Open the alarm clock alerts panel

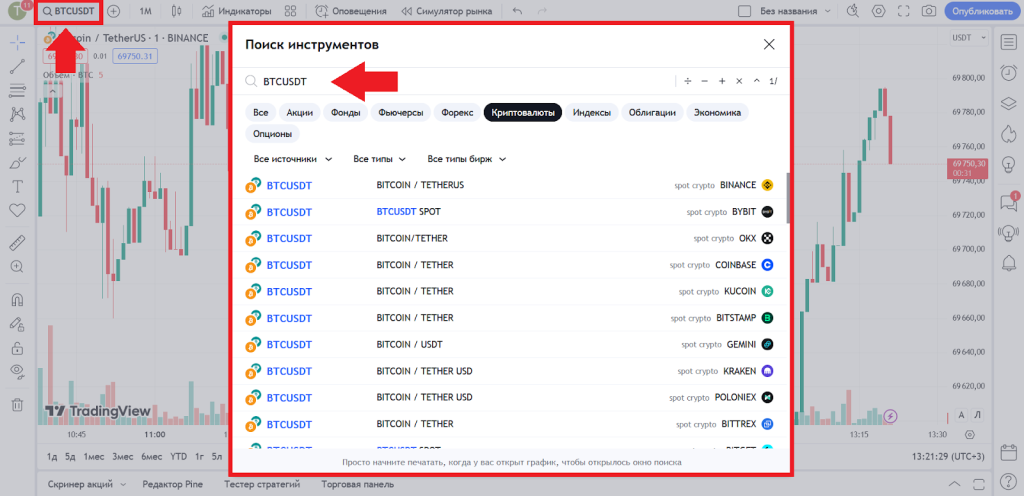[x=1007, y=71]
